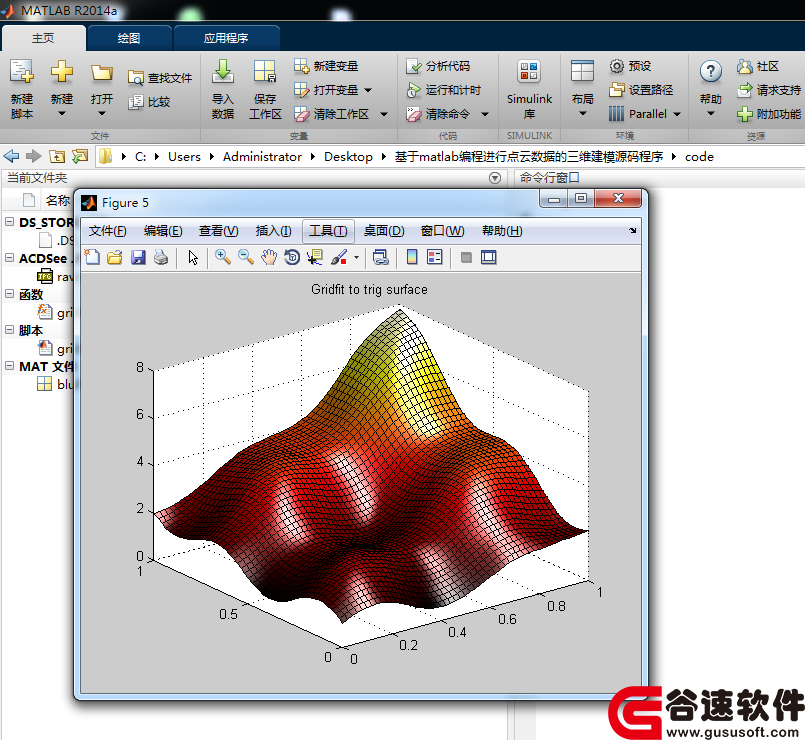Click the 比较 (Compare) icon
The width and height of the screenshot is (805, 740).
point(136,102)
